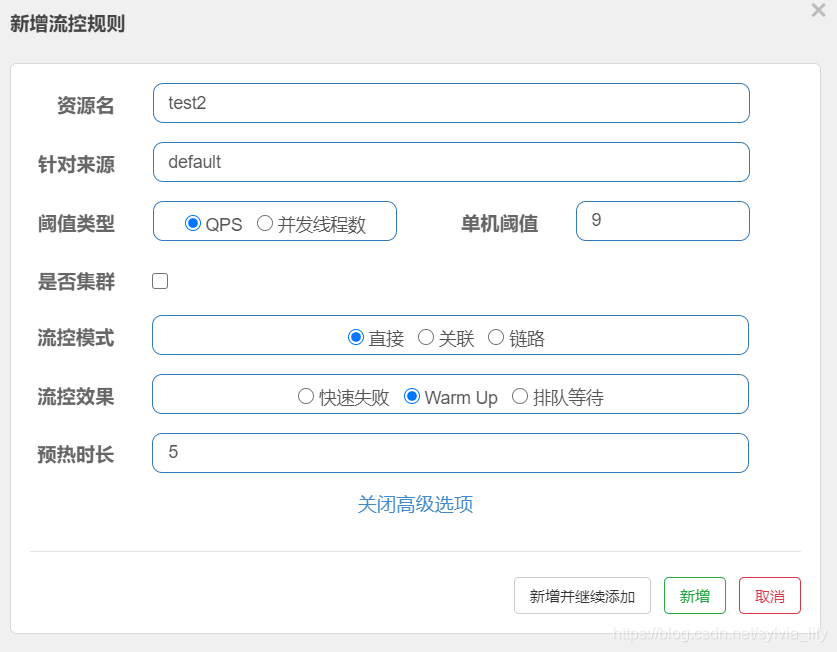837x652 pixels.
Task: Select the QPS threshold type radio
Action: click(x=193, y=223)
